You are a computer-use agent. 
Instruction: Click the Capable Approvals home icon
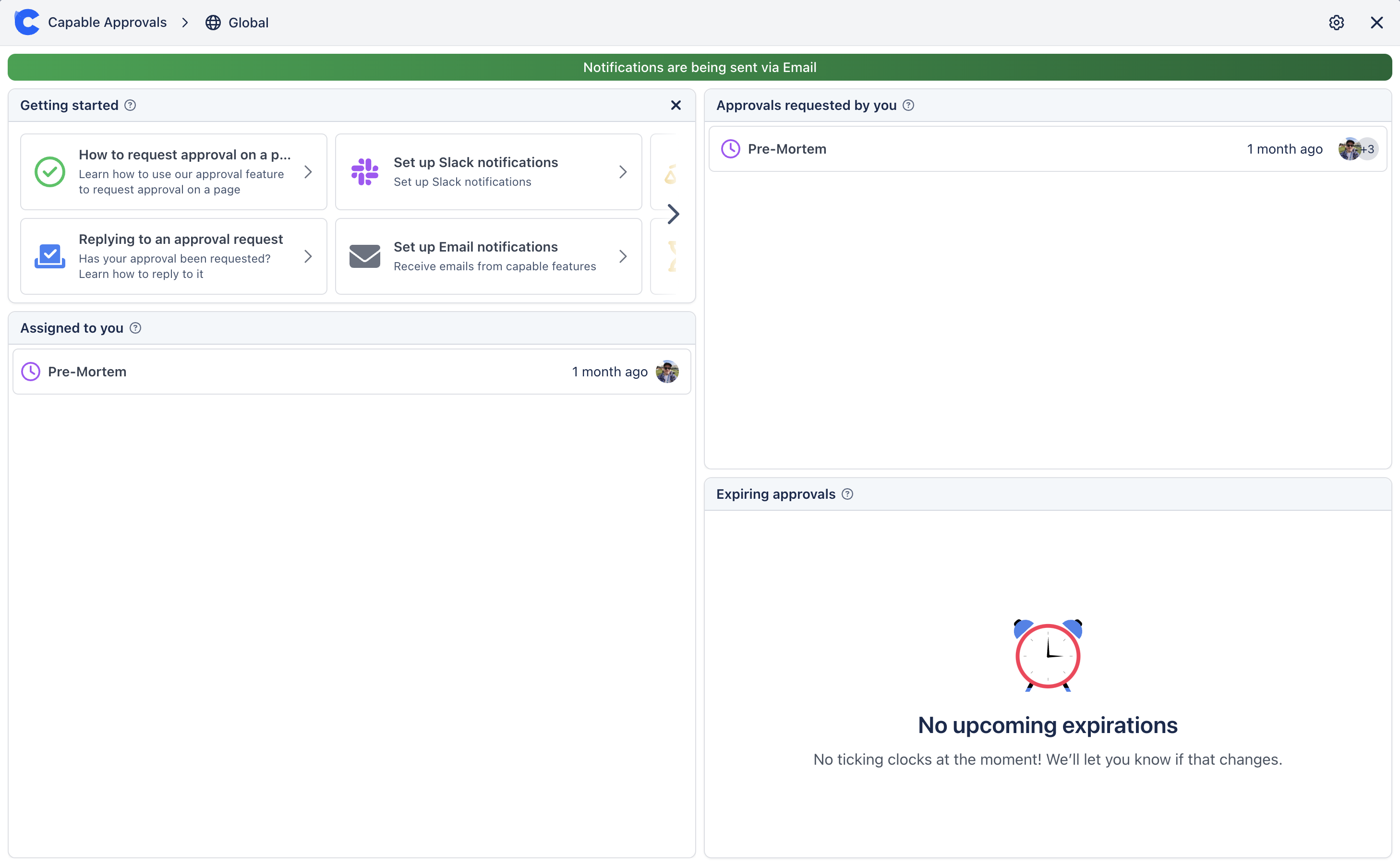pos(25,22)
